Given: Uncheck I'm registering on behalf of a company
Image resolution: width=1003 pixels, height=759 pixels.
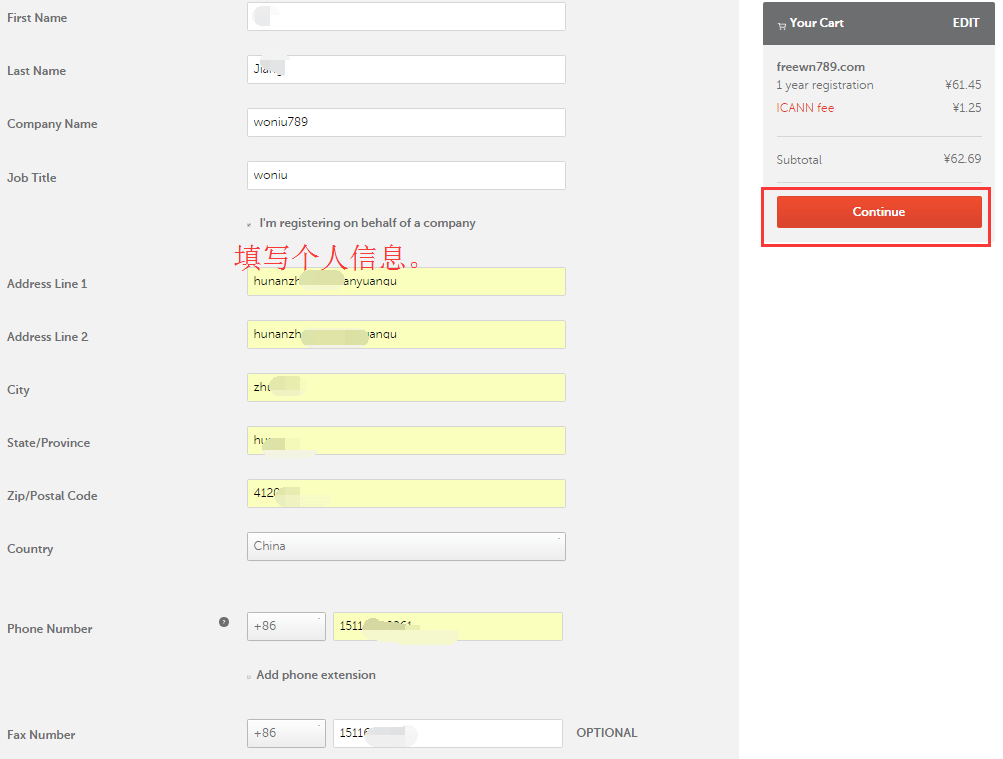Looking at the screenshot, I should tap(249, 223).
